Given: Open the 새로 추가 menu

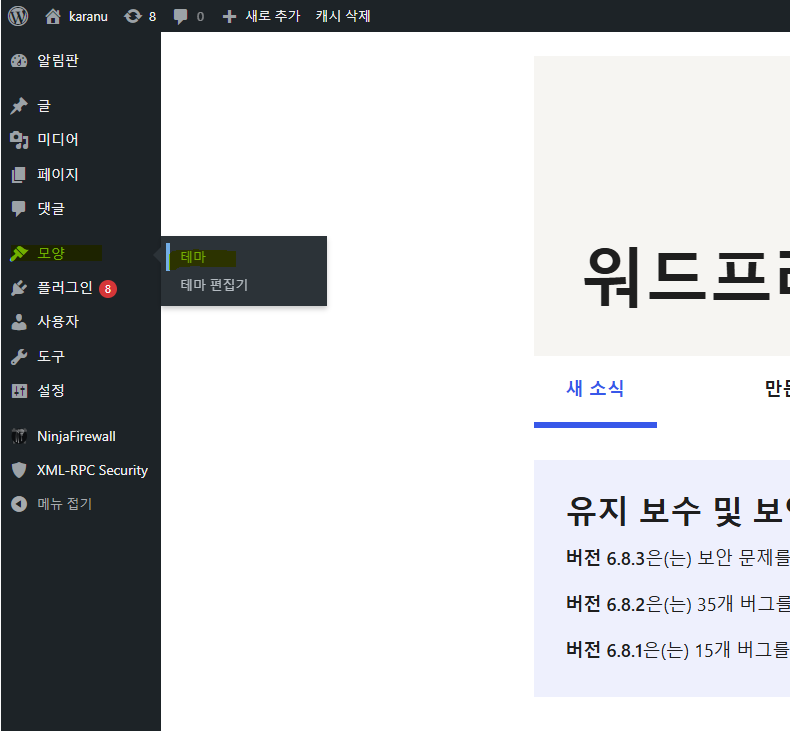Looking at the screenshot, I should pyautogui.click(x=273, y=16).
